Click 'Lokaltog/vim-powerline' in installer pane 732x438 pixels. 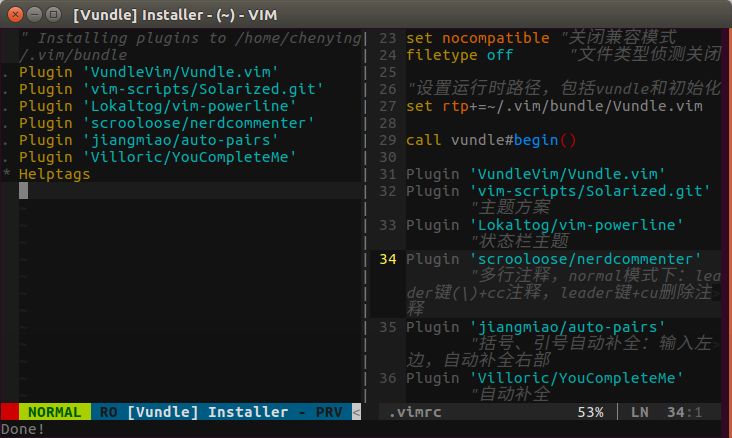click(x=190, y=106)
